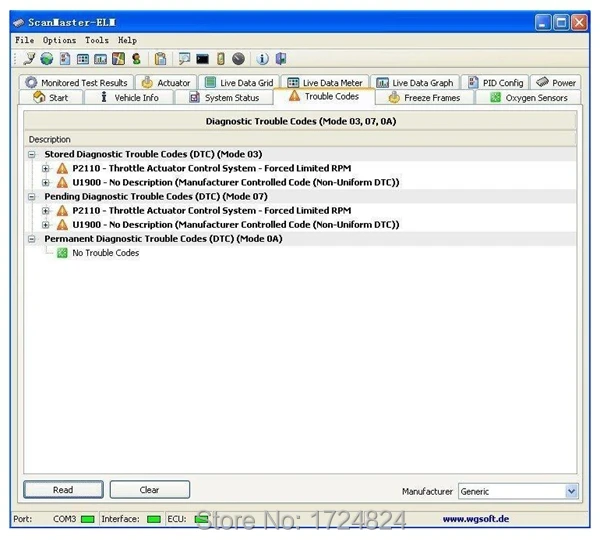This screenshot has width=600, height=540.
Task: Switch to the Power tab
Action: 556,83
